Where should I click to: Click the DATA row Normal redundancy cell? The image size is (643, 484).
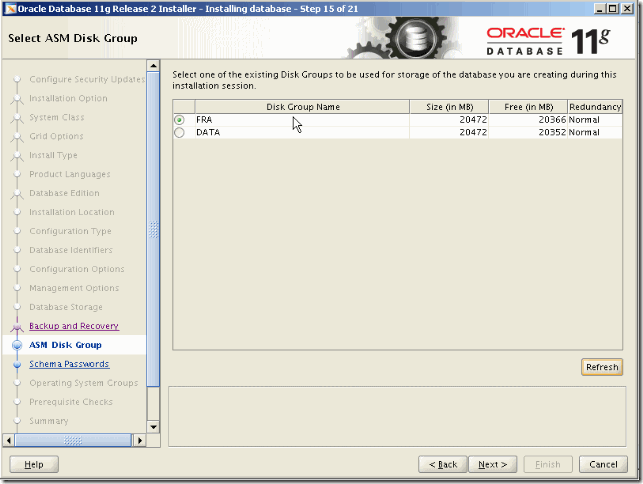(595, 132)
